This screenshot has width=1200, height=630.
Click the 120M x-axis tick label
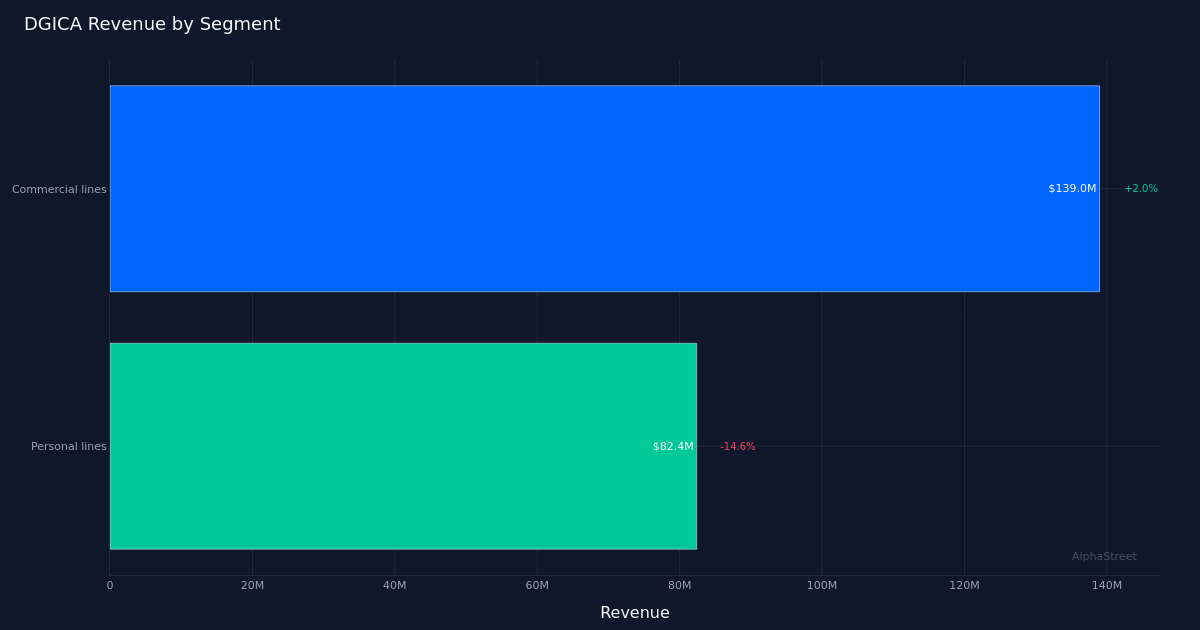tap(964, 585)
